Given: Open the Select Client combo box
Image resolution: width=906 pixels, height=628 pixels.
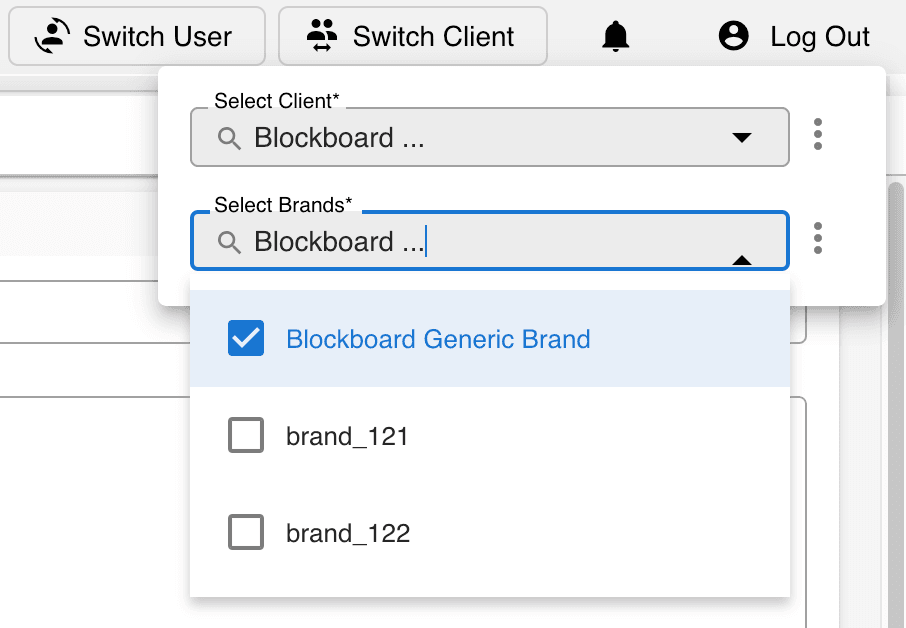Looking at the screenshot, I should pos(490,137).
